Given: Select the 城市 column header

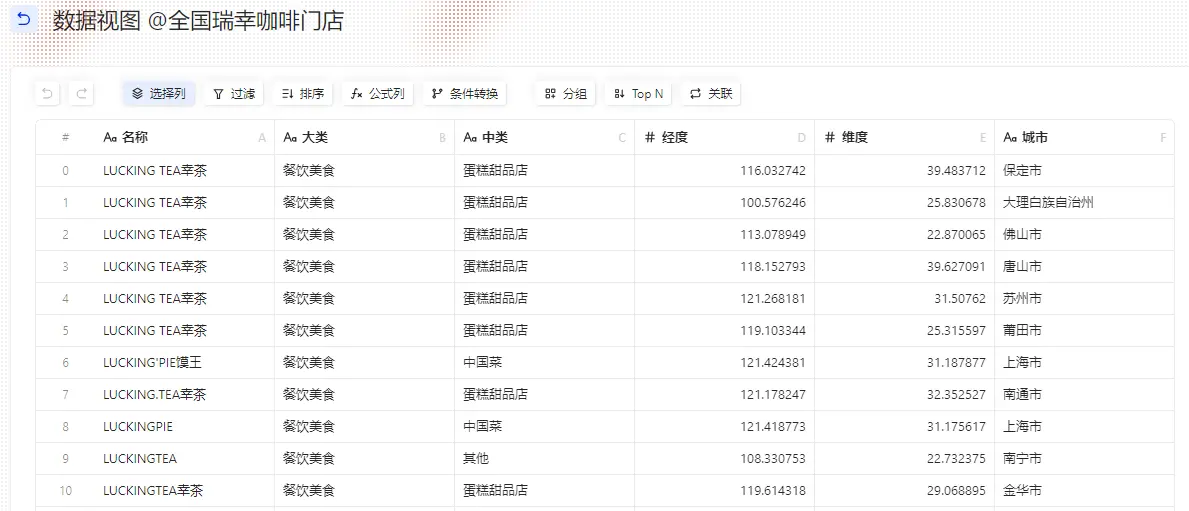Looking at the screenshot, I should (1084, 137).
